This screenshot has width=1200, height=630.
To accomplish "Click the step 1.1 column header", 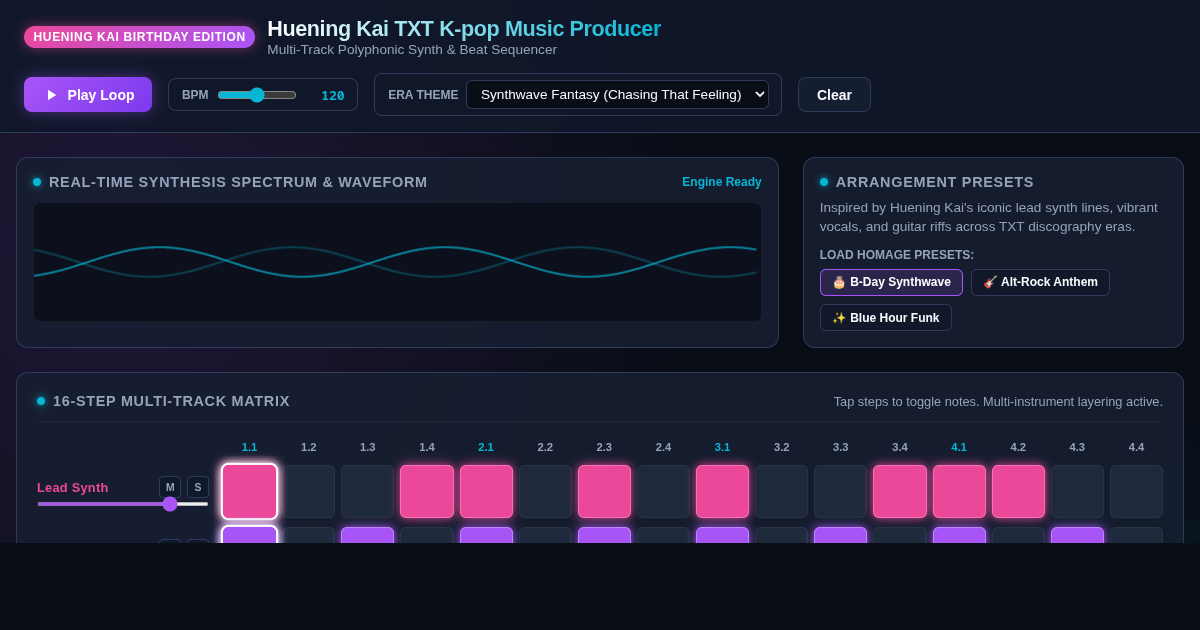I will tap(249, 447).
